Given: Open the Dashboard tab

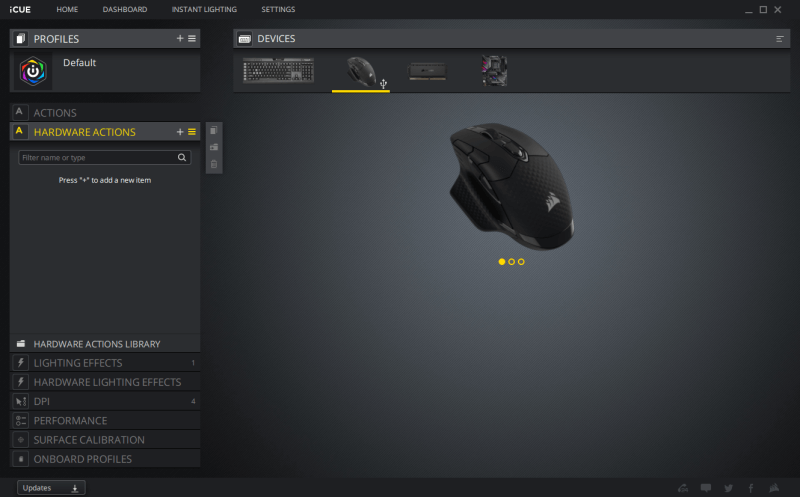Looking at the screenshot, I should 124,9.
